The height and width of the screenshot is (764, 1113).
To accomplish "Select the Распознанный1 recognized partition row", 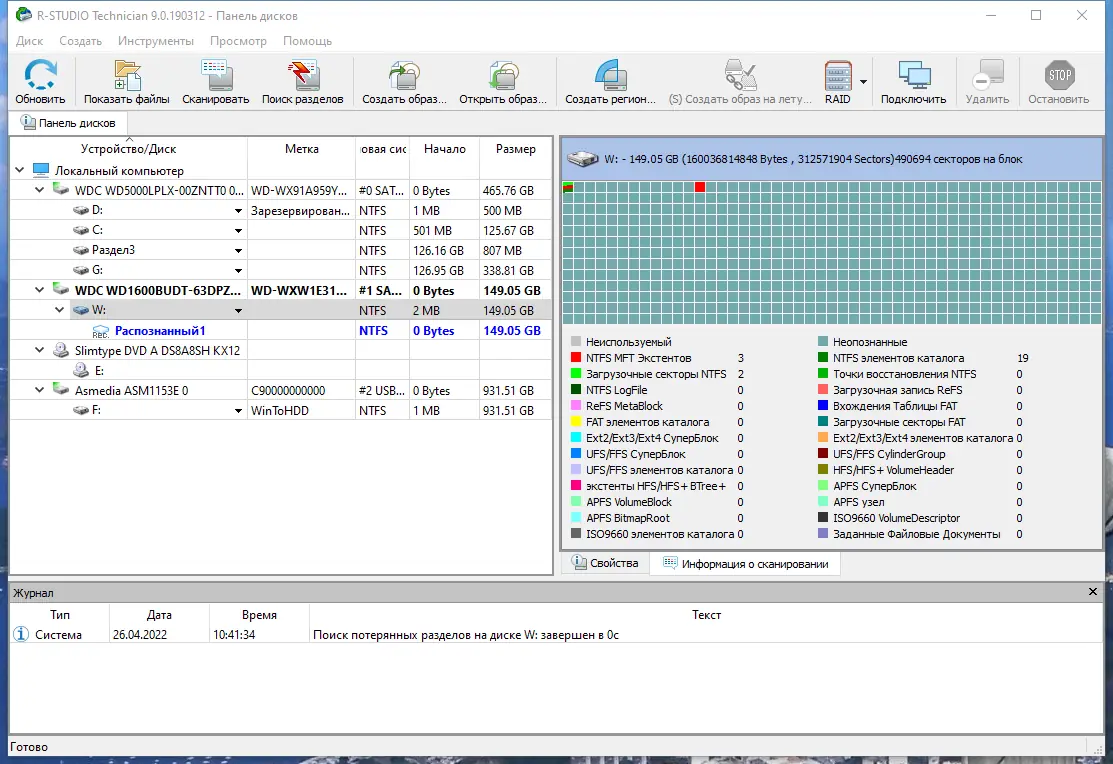I will point(281,330).
